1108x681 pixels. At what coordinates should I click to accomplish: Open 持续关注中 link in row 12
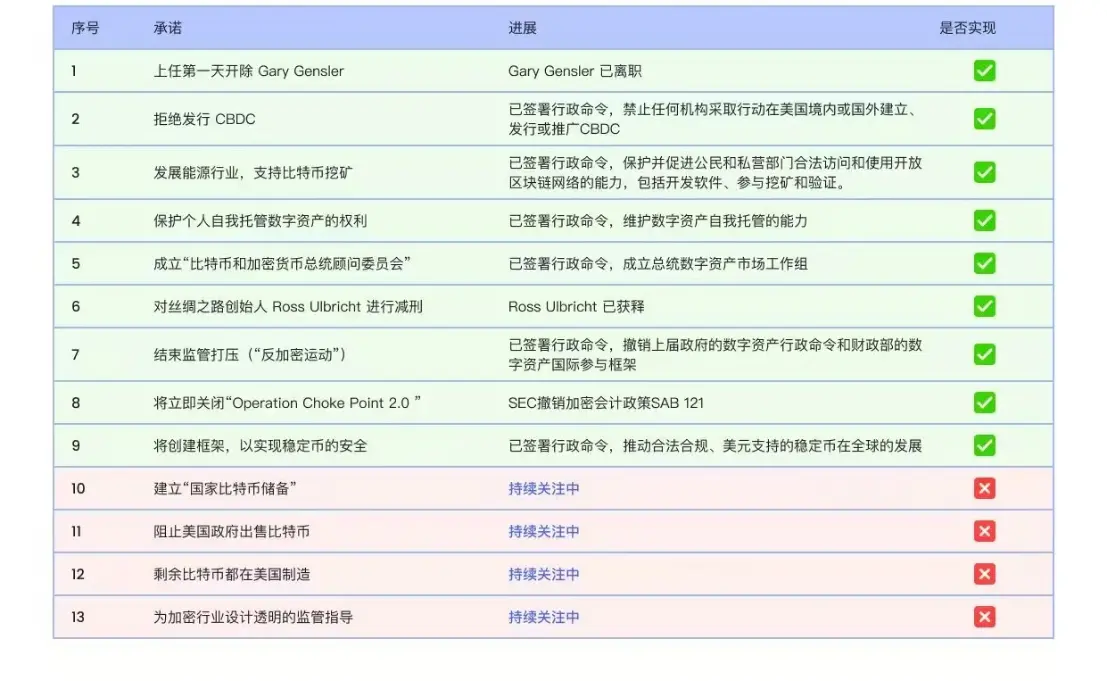543,574
